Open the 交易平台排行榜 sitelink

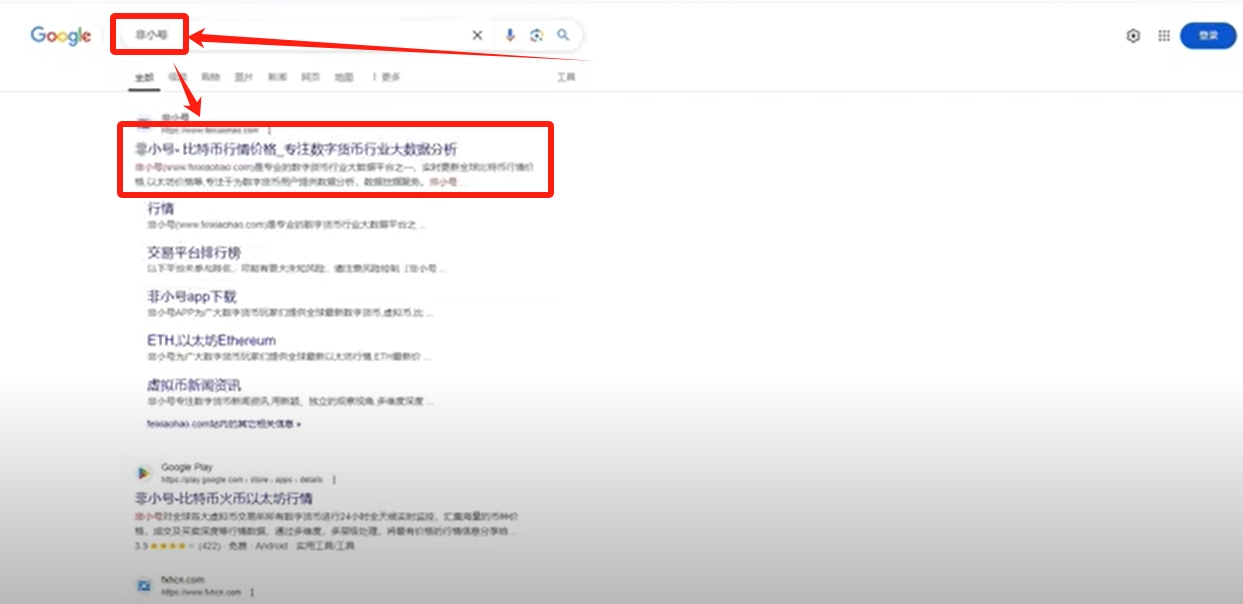coord(194,252)
